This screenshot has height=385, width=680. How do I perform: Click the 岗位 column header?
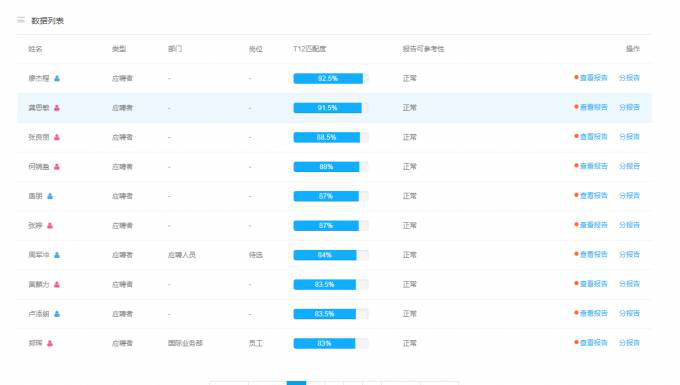pos(255,49)
